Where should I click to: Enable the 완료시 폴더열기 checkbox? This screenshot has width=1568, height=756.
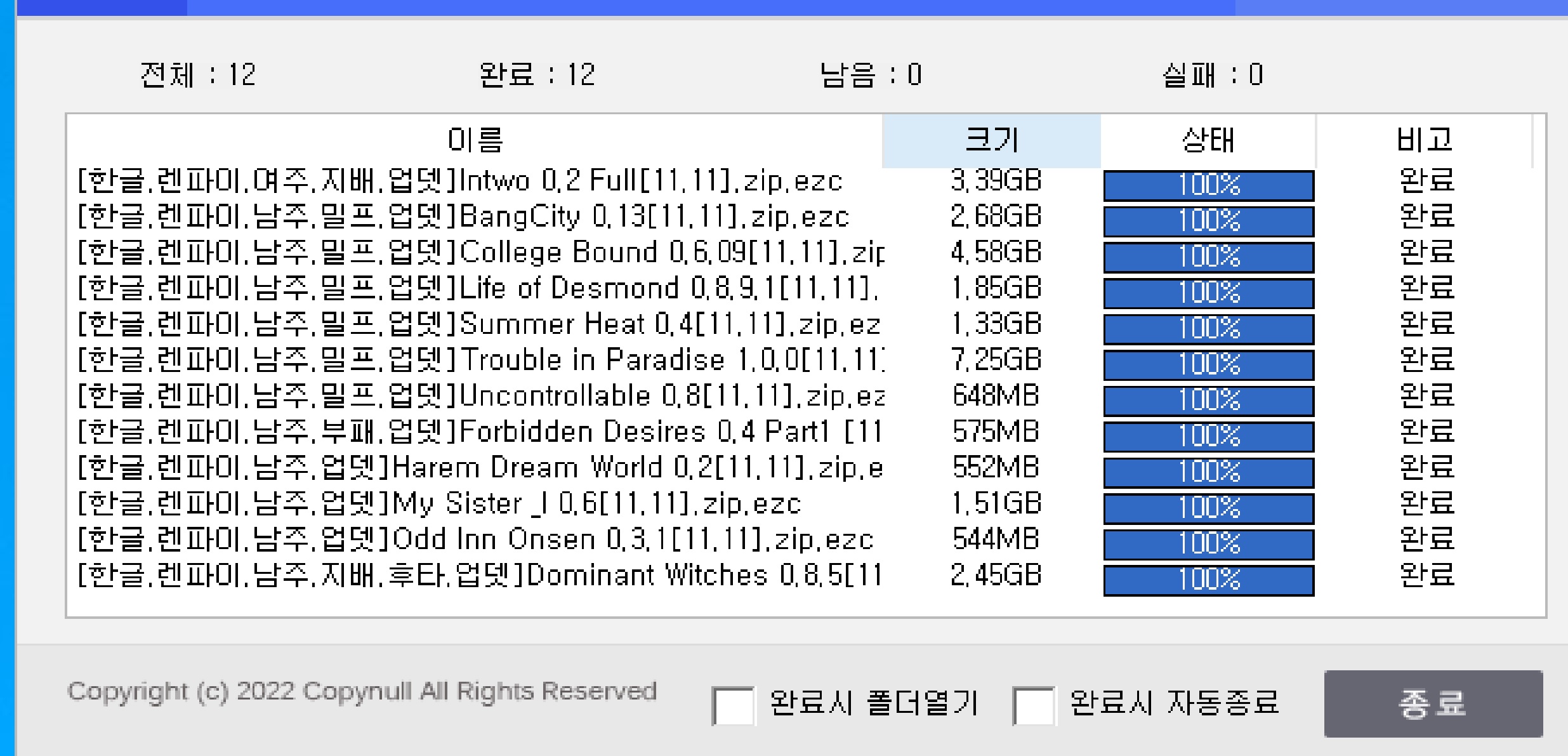734,705
